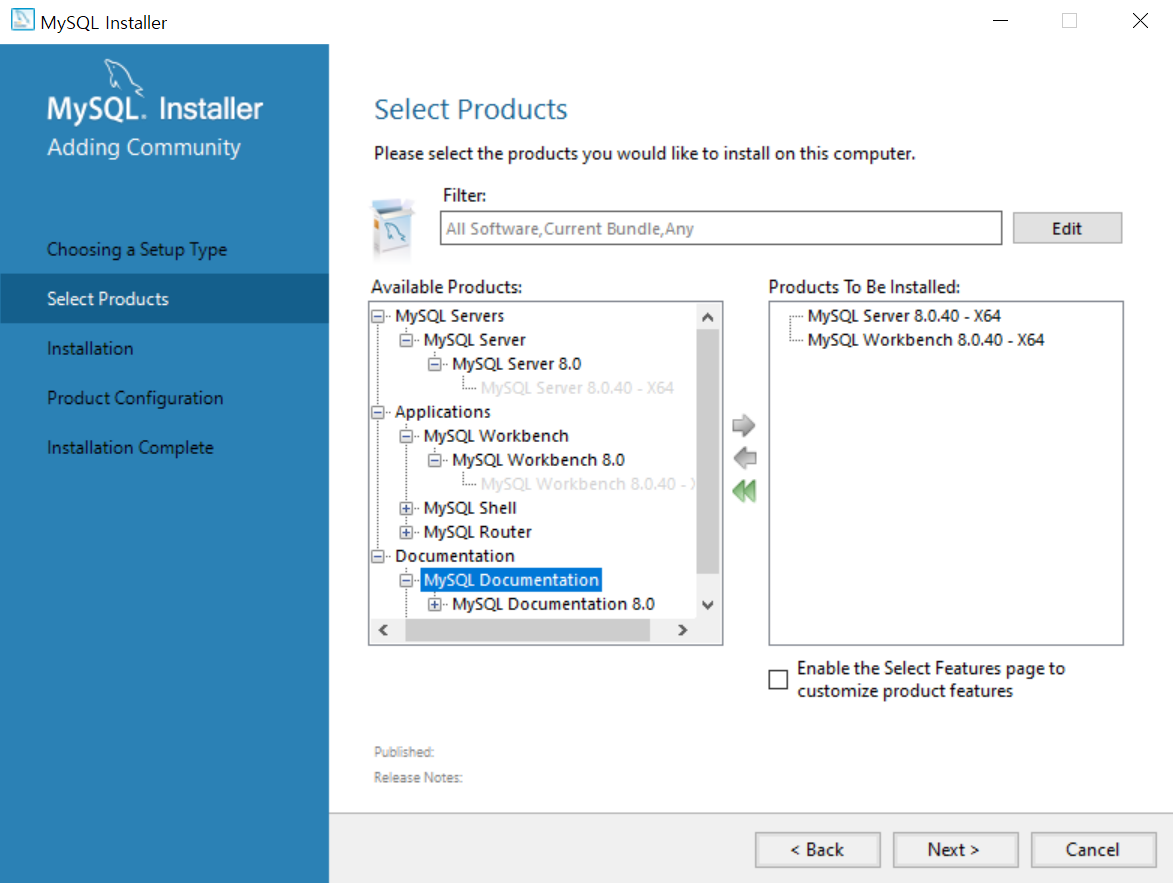
Task: Expand the MySQL Documentation 8.0 node
Action: [x=435, y=605]
